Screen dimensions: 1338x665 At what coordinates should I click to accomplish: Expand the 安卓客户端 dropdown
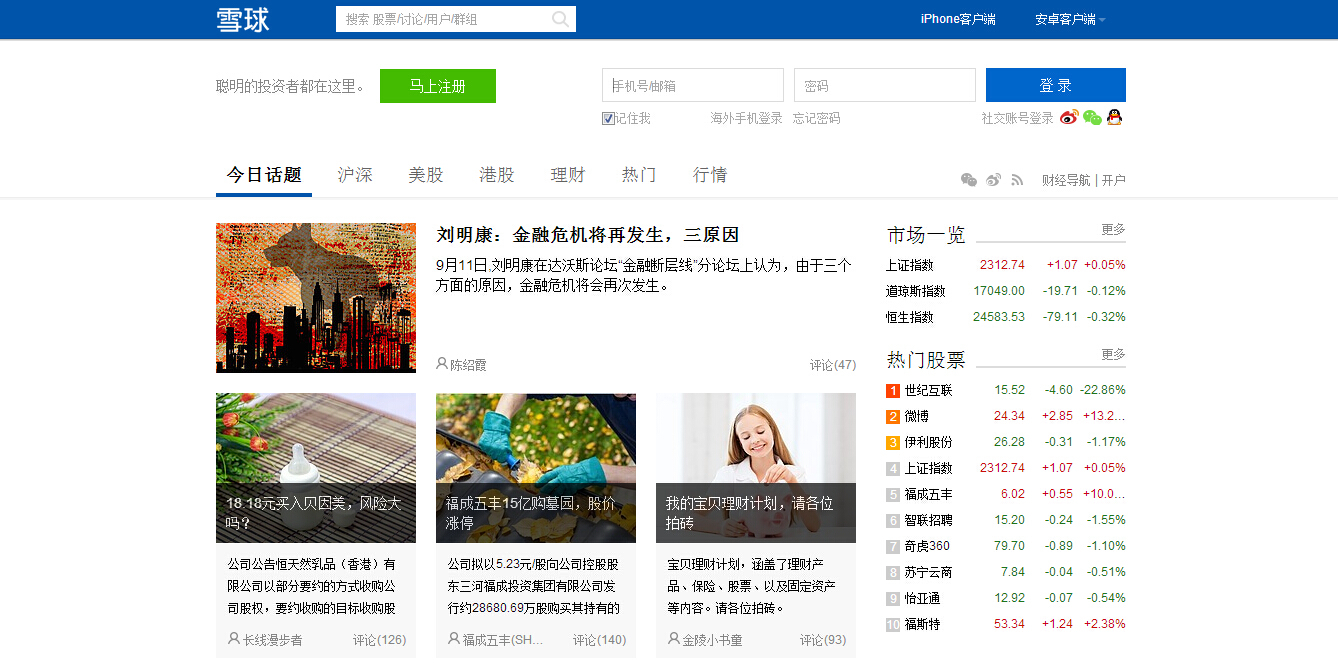coord(1070,19)
